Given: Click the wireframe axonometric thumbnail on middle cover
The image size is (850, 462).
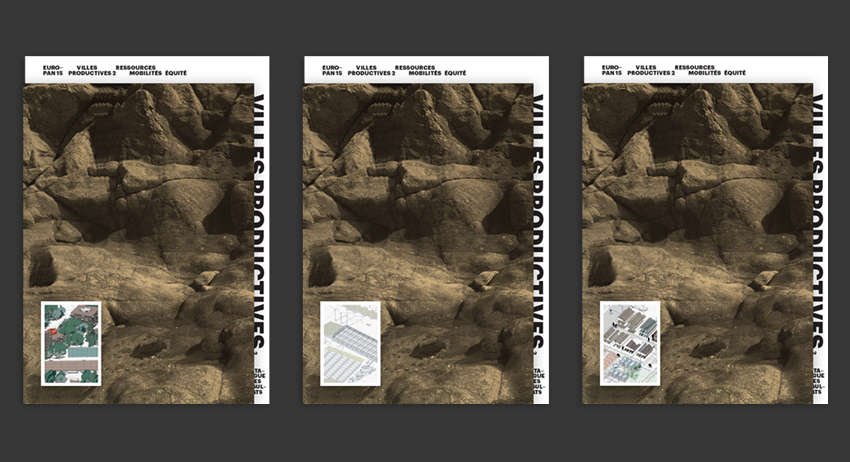Looking at the screenshot, I should tap(350, 343).
